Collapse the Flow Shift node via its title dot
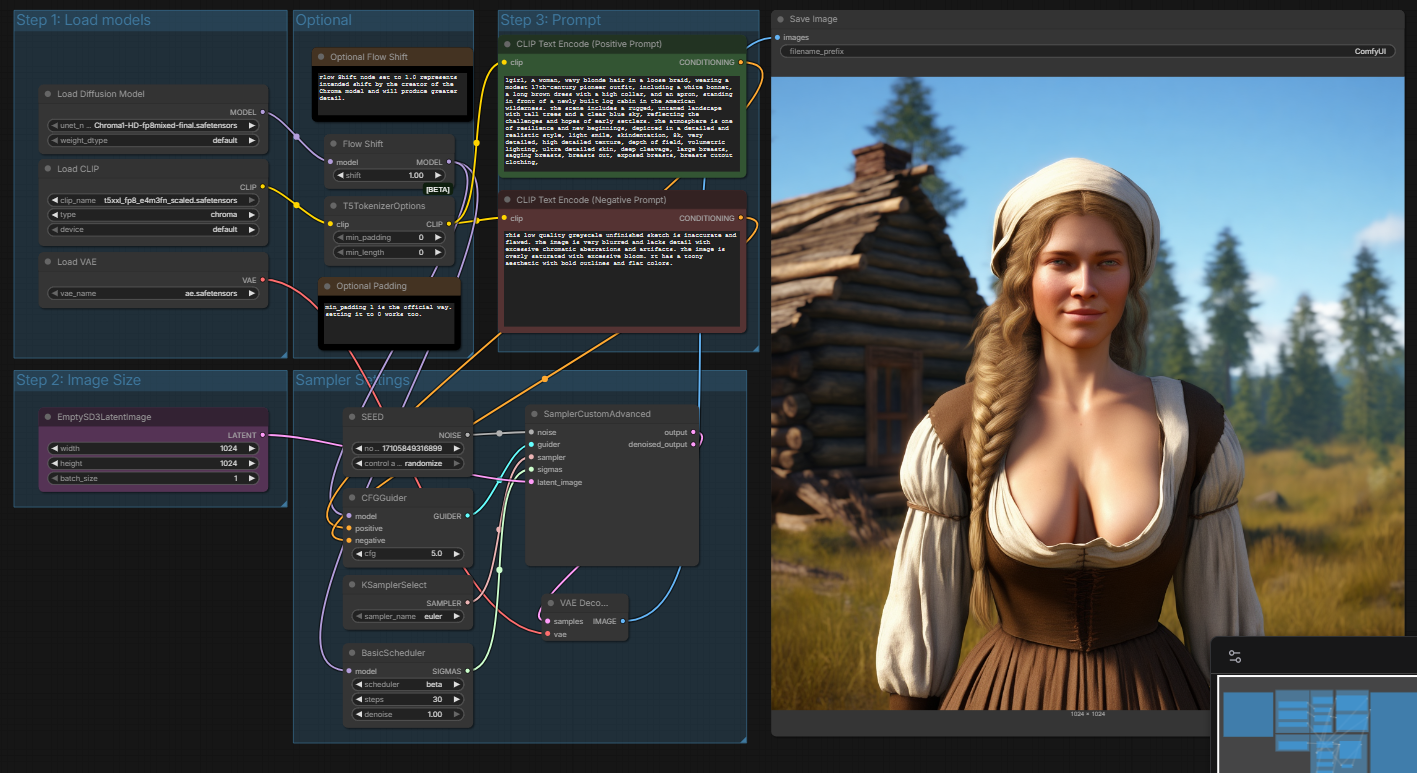1417x773 pixels. (x=333, y=144)
